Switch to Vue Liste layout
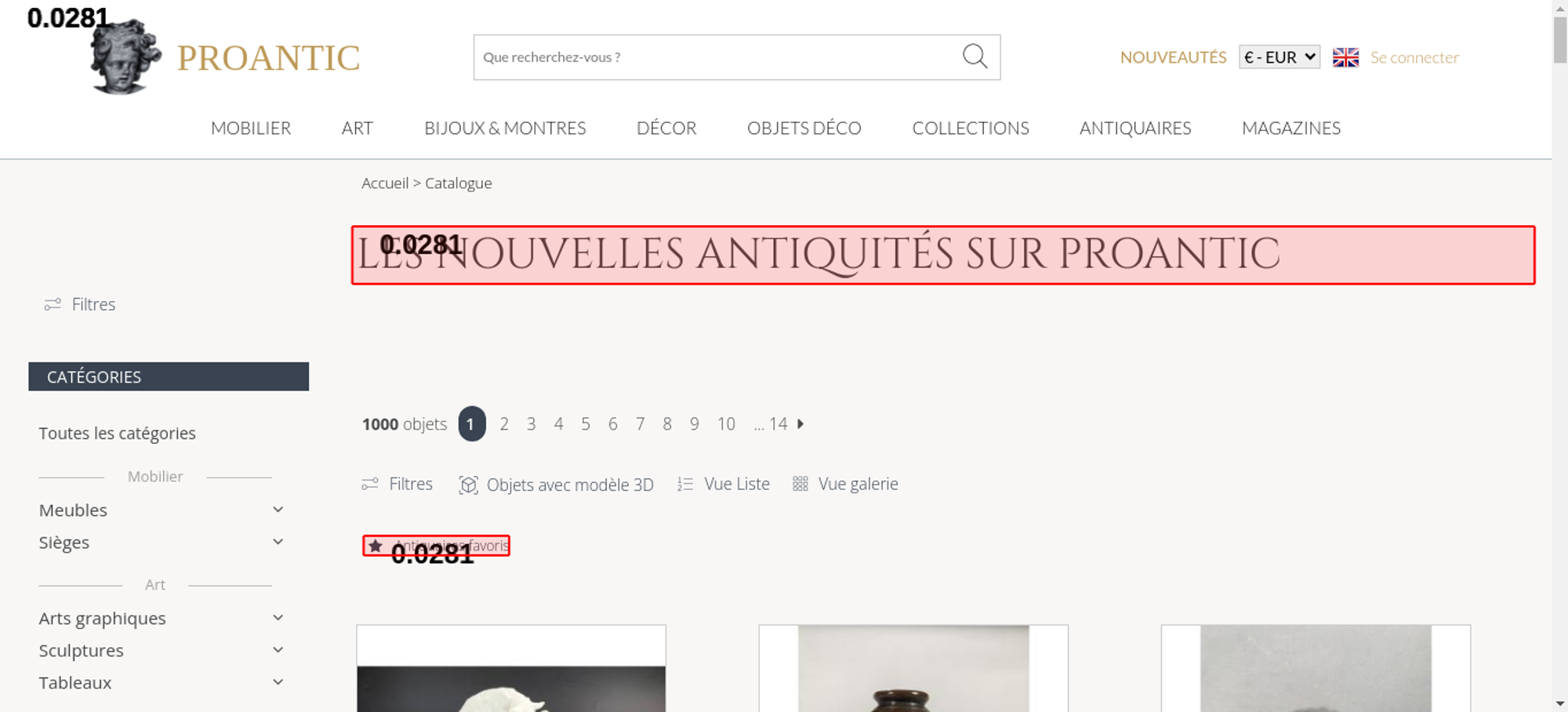The image size is (1568, 712). [723, 484]
